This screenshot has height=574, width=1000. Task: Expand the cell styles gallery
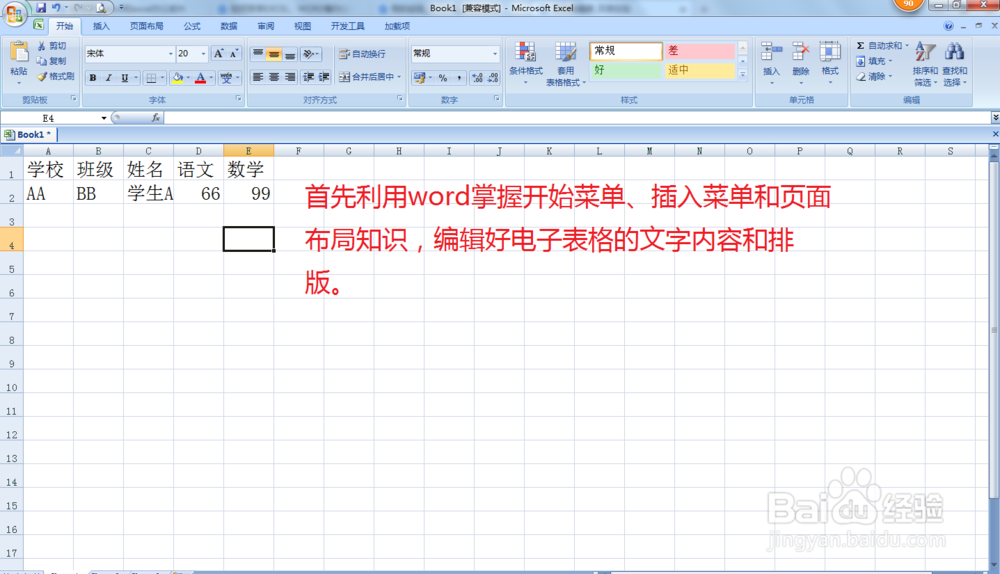point(742,75)
